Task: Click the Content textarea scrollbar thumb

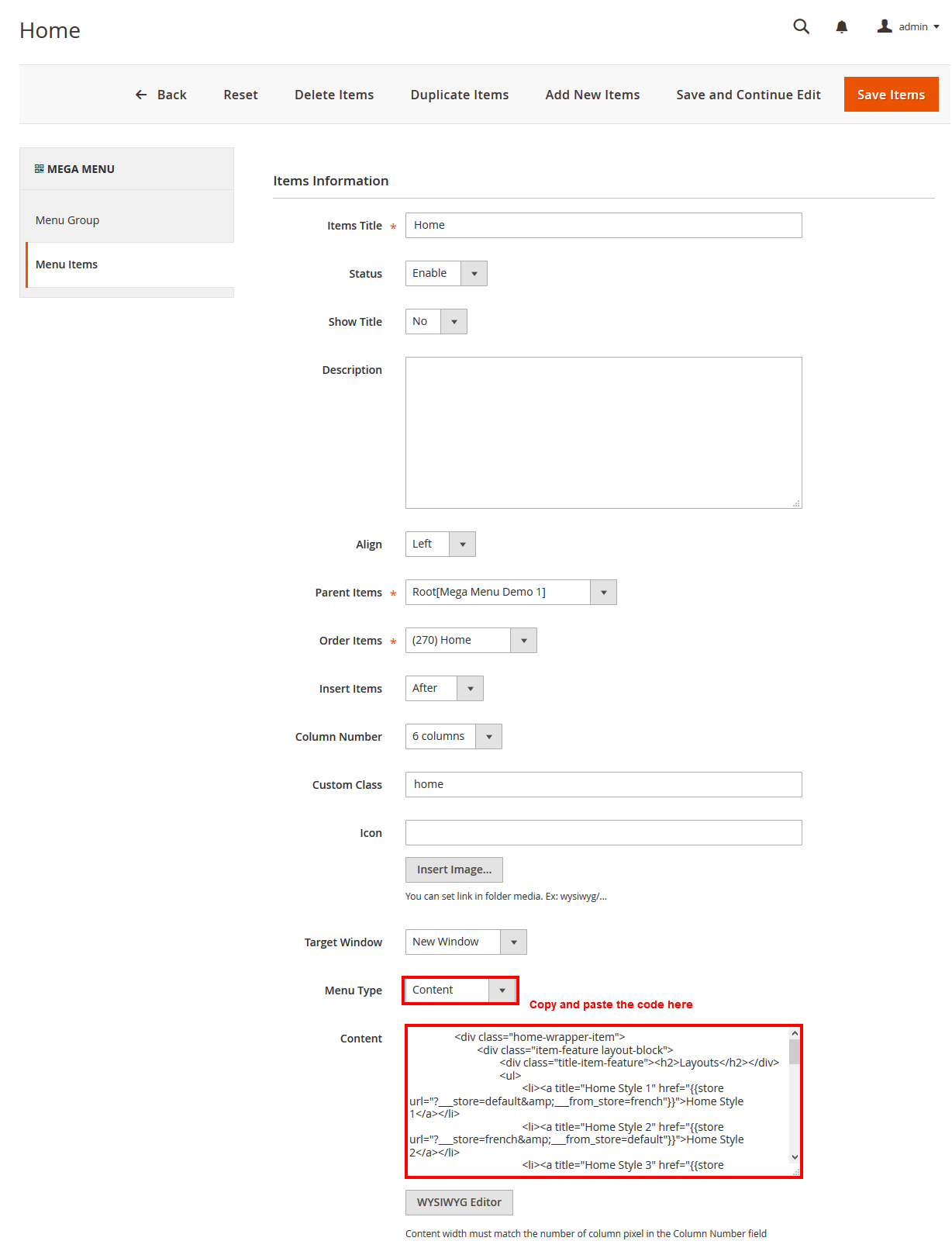Action: [795, 1051]
